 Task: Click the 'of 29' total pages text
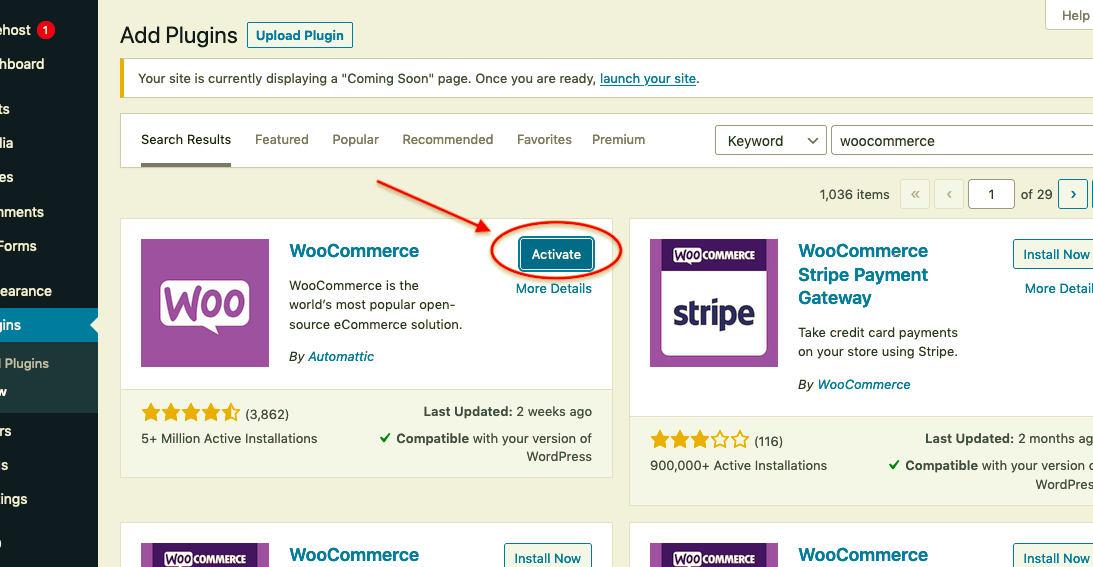pos(1036,195)
